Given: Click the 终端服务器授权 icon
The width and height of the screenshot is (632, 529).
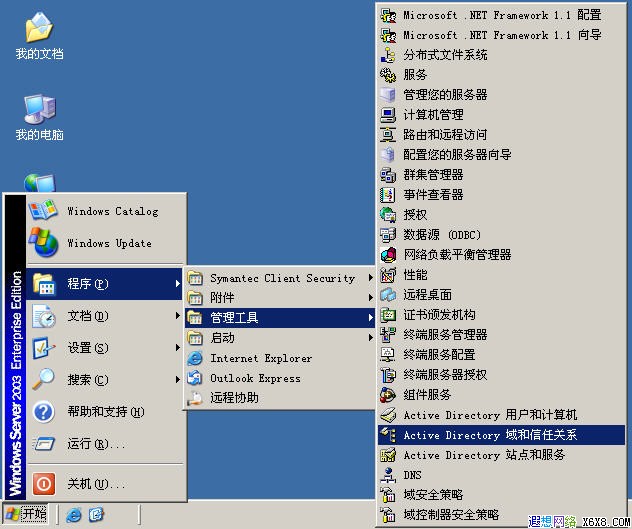Looking at the screenshot, I should [x=388, y=375].
